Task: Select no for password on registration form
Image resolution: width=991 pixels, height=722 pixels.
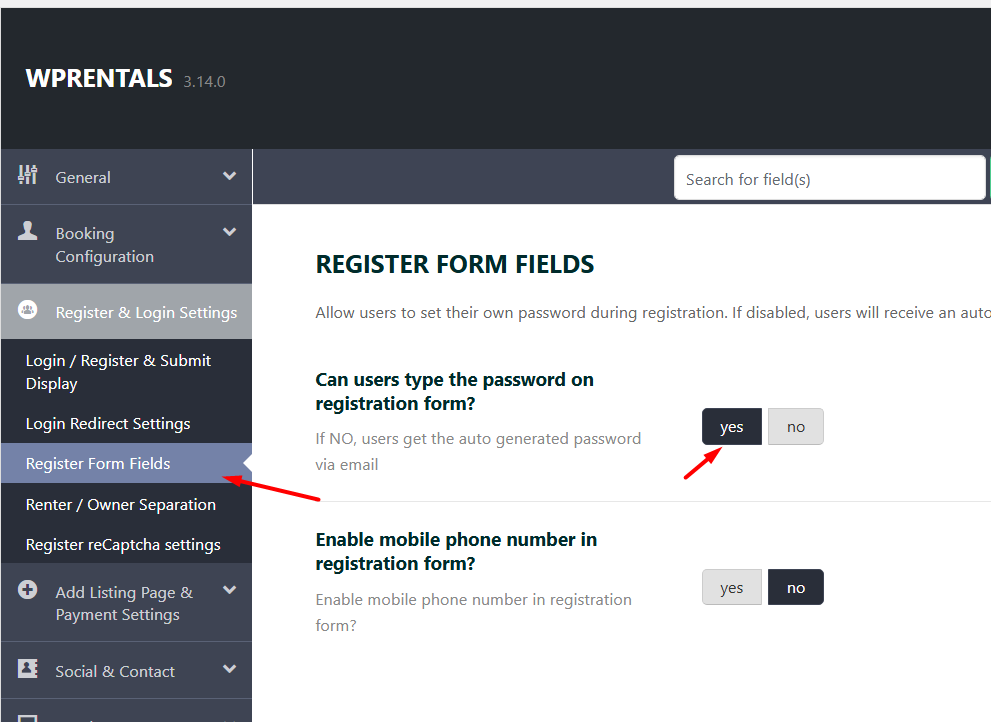Action: pos(796,427)
